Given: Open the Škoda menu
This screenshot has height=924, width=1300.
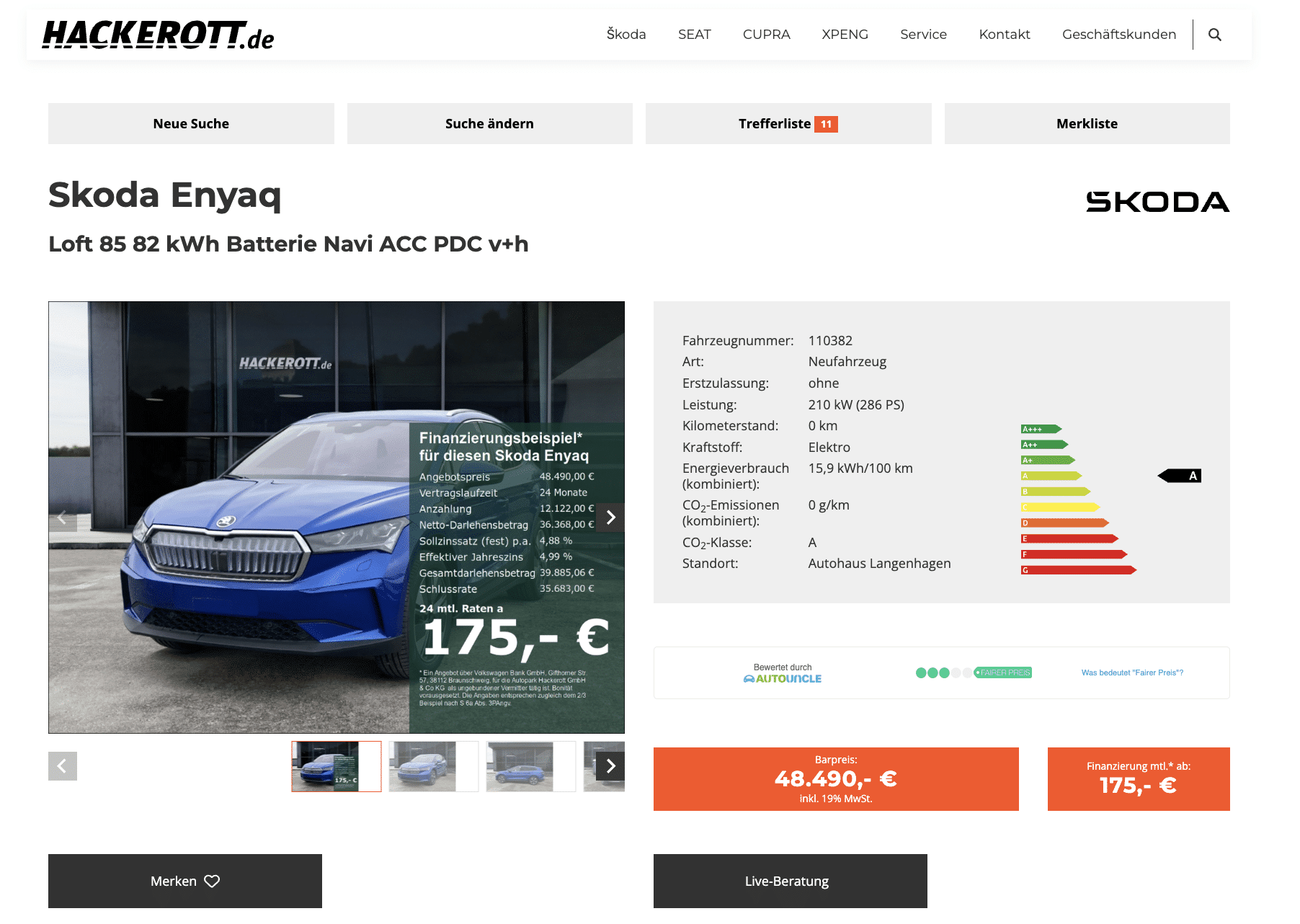Looking at the screenshot, I should (x=626, y=35).
